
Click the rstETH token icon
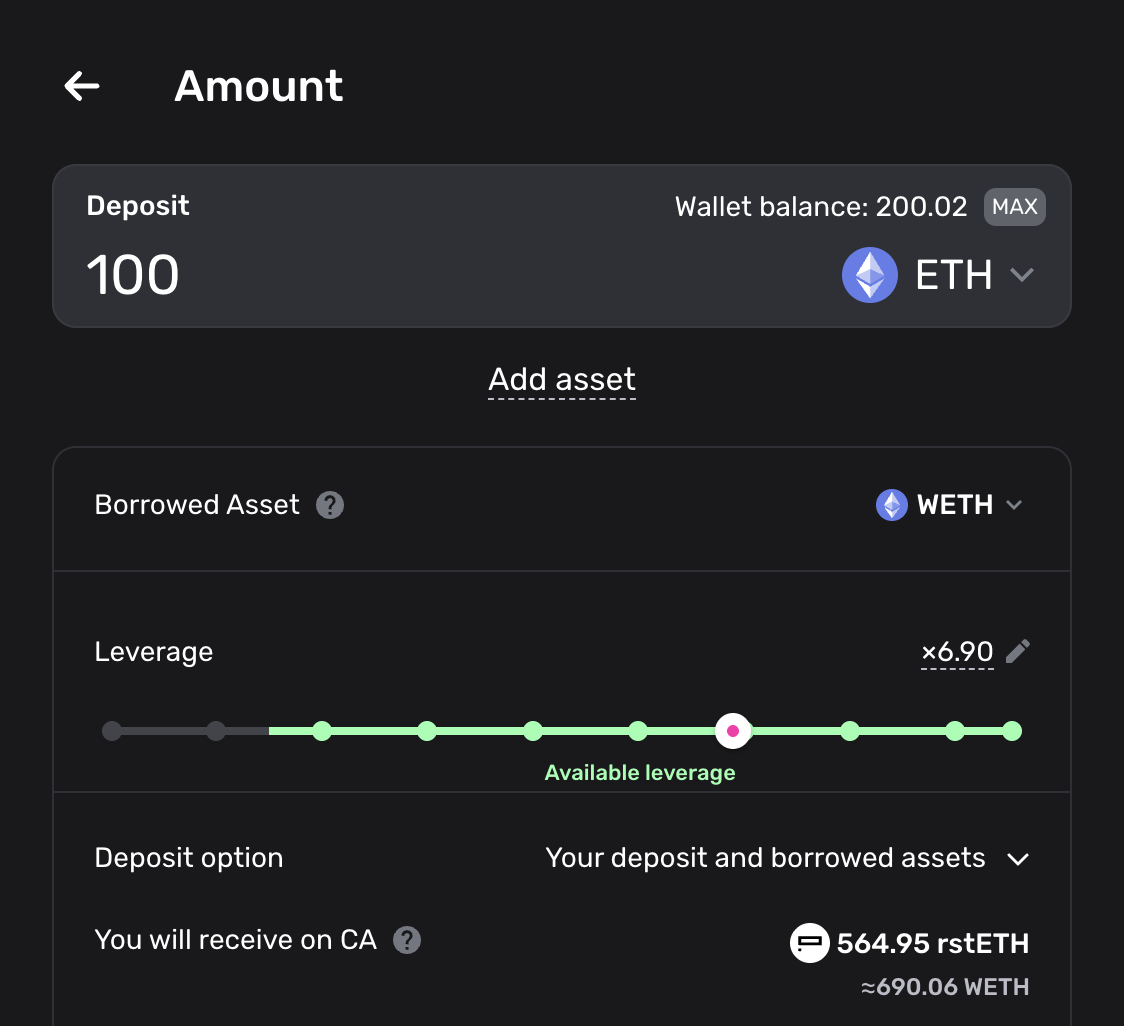tap(809, 943)
